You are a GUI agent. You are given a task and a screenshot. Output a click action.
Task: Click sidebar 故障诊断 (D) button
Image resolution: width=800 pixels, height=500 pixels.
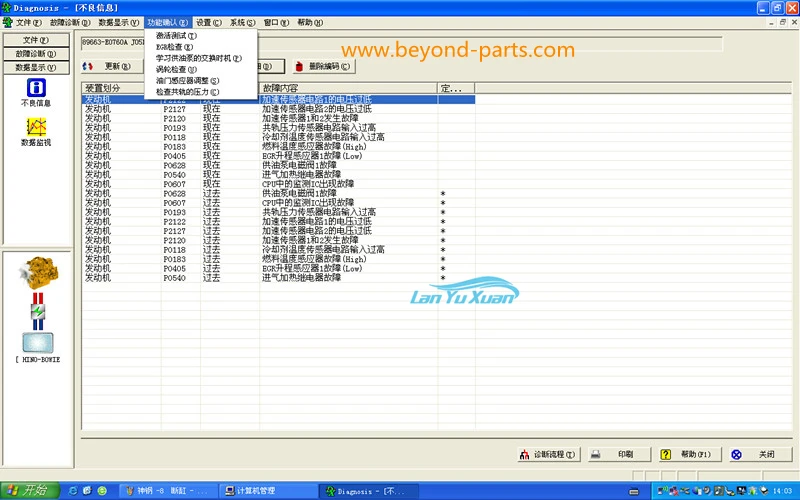tap(36, 54)
